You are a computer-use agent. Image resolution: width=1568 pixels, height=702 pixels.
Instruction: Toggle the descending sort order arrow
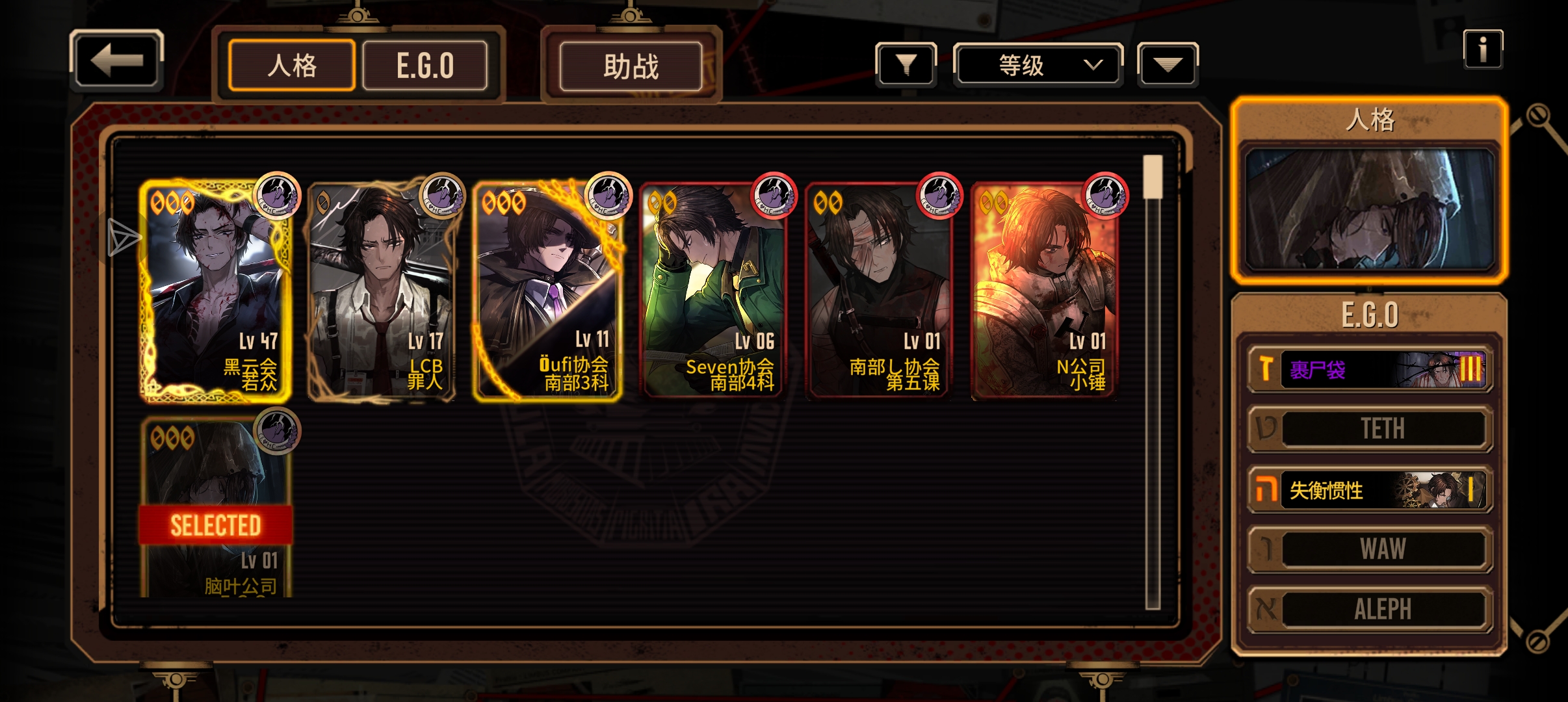(x=1168, y=64)
